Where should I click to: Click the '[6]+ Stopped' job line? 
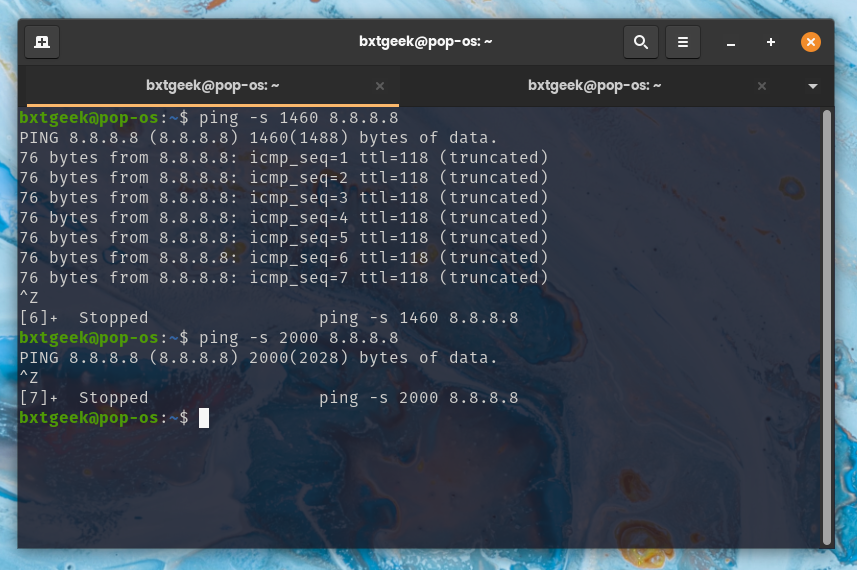268,318
